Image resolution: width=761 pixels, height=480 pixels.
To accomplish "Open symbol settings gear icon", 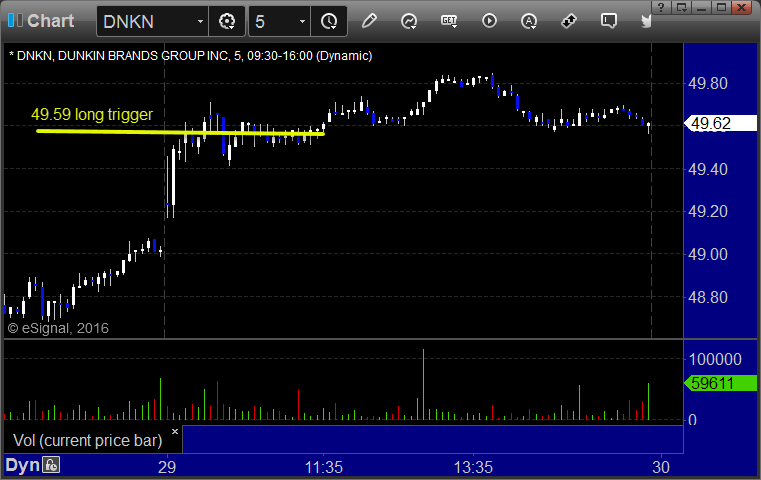I will [x=227, y=21].
